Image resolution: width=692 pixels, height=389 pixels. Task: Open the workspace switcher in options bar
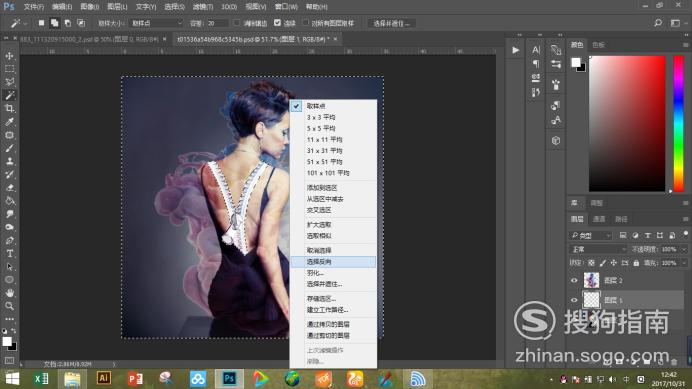pyautogui.click(x=675, y=23)
